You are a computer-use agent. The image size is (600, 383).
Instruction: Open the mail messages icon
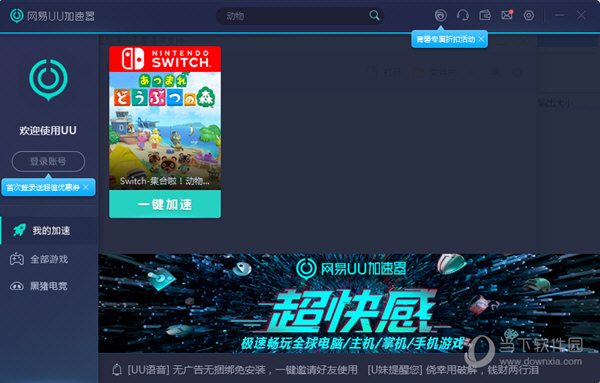point(507,15)
